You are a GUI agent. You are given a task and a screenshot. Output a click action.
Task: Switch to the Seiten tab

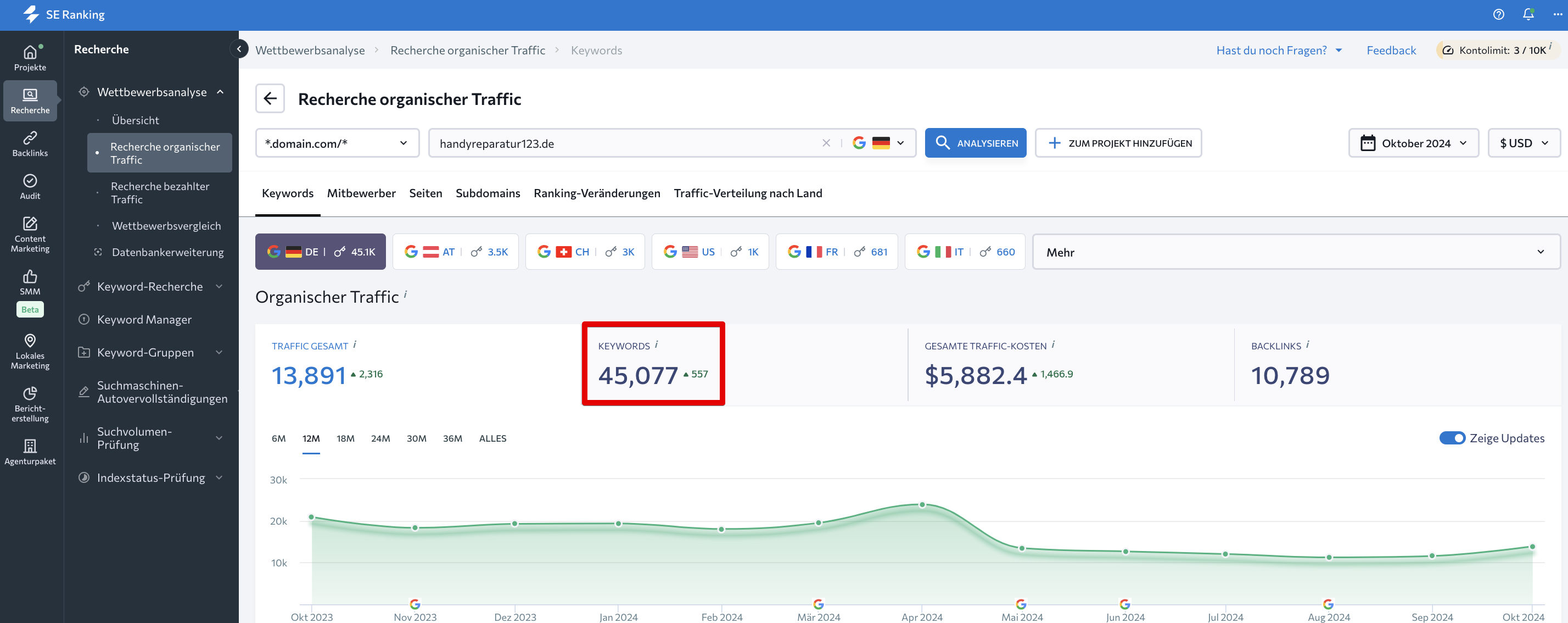tap(425, 193)
